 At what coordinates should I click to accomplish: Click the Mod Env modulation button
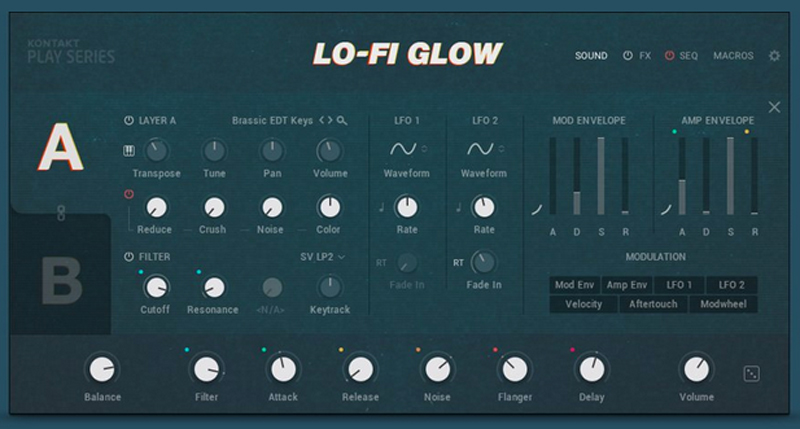pos(574,285)
